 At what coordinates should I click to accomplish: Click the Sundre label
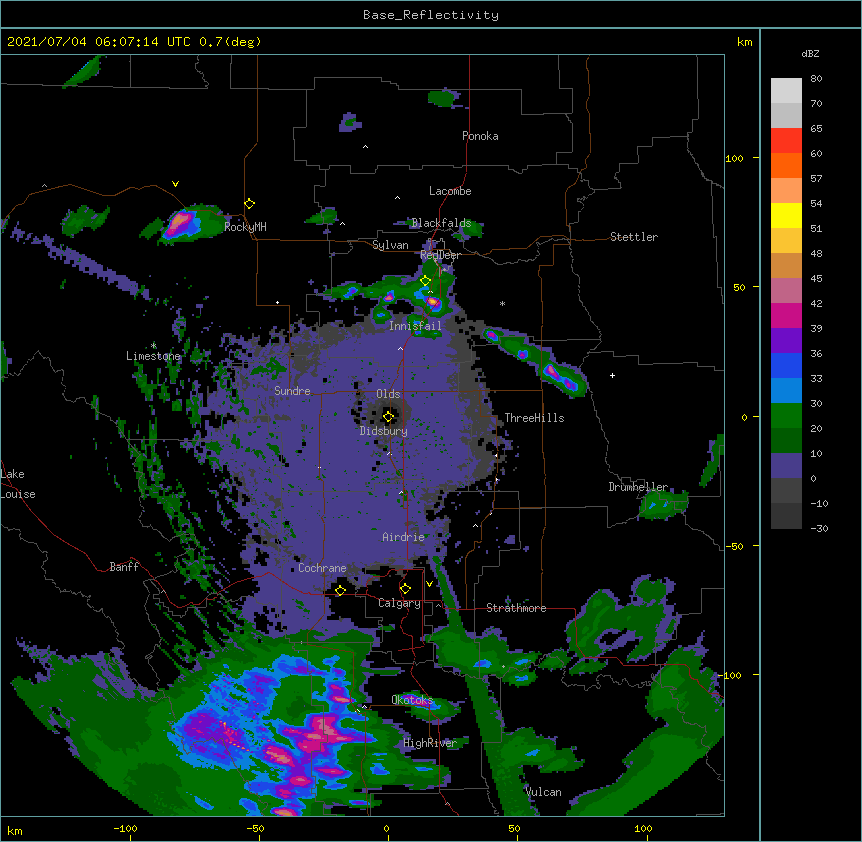(x=292, y=391)
